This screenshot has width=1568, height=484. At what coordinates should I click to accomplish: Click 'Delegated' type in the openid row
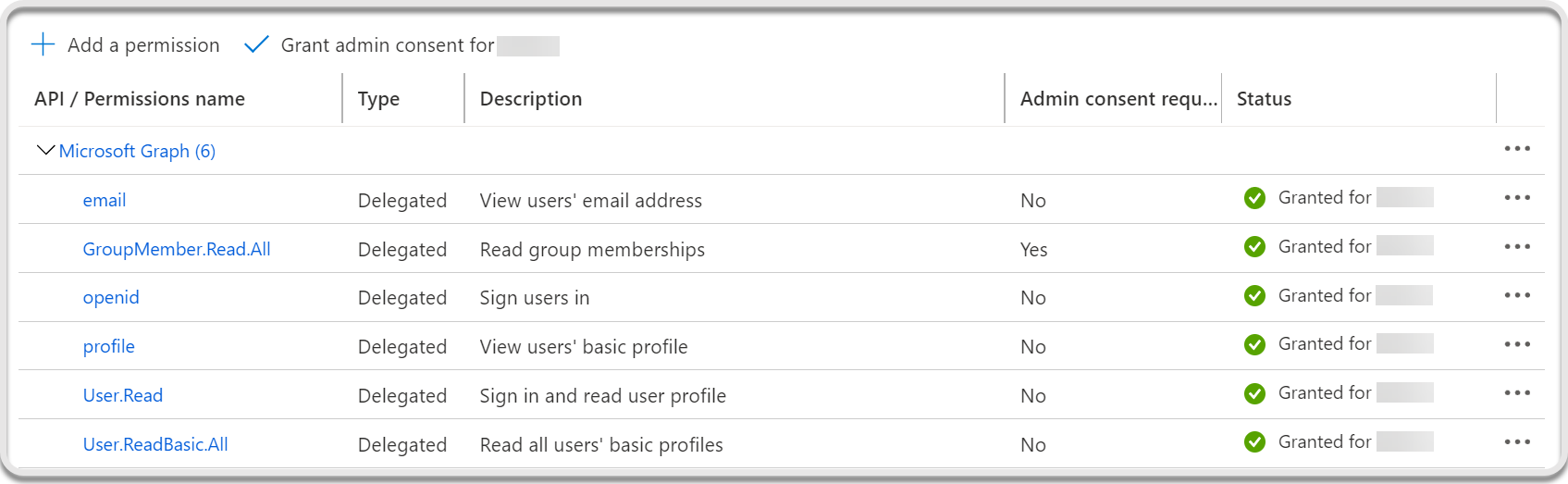tap(402, 298)
